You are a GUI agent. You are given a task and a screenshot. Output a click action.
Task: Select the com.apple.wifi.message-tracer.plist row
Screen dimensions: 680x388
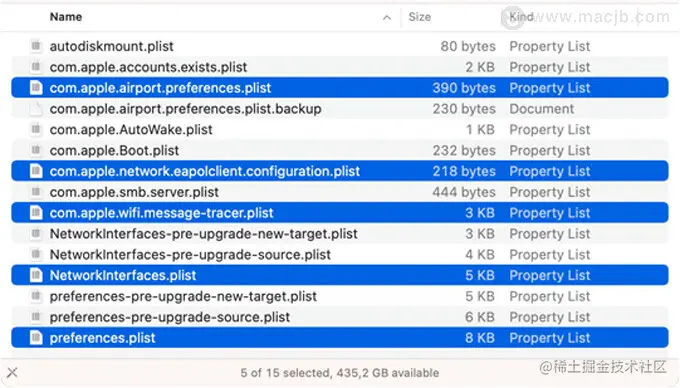click(340, 213)
